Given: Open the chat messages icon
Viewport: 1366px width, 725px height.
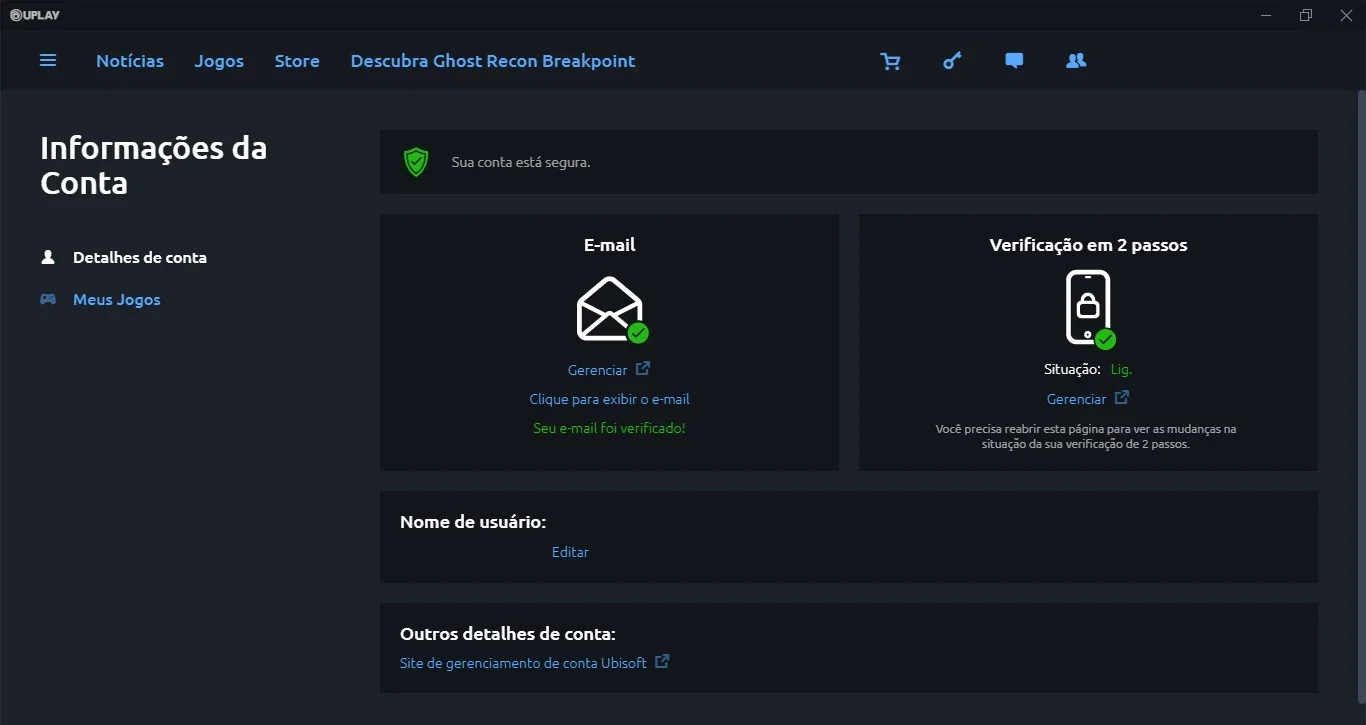Looking at the screenshot, I should pyautogui.click(x=1014, y=61).
